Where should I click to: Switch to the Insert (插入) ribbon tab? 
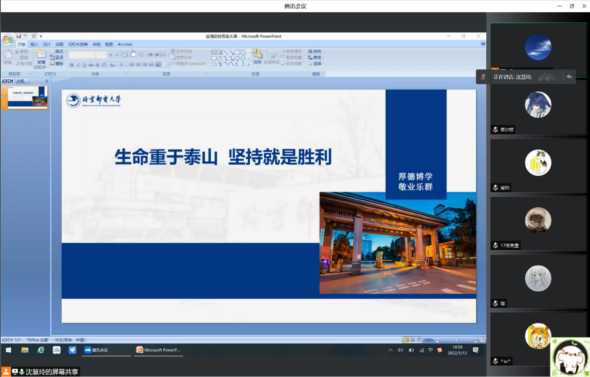34,44
